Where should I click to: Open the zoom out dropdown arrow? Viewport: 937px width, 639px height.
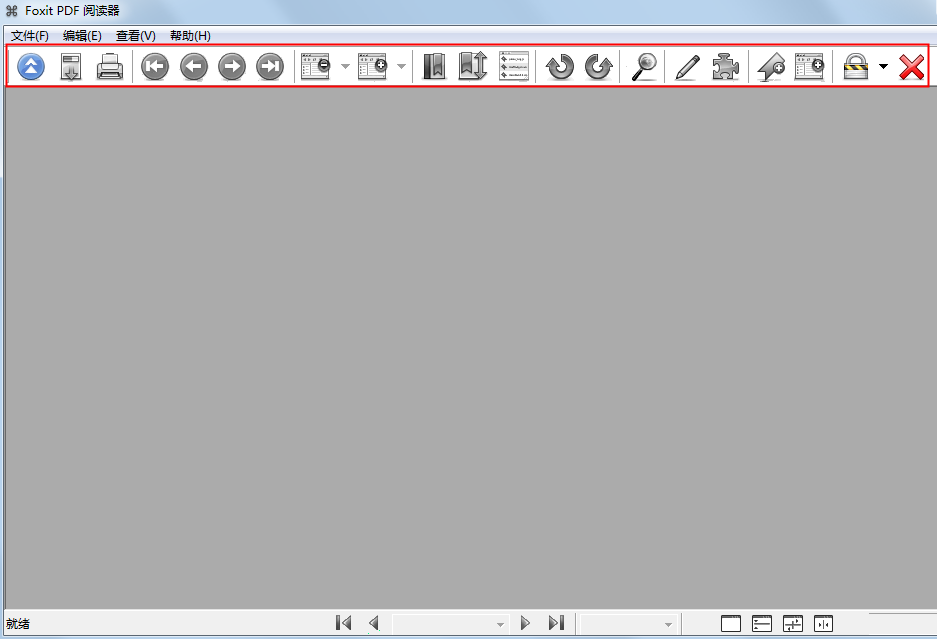click(345, 66)
